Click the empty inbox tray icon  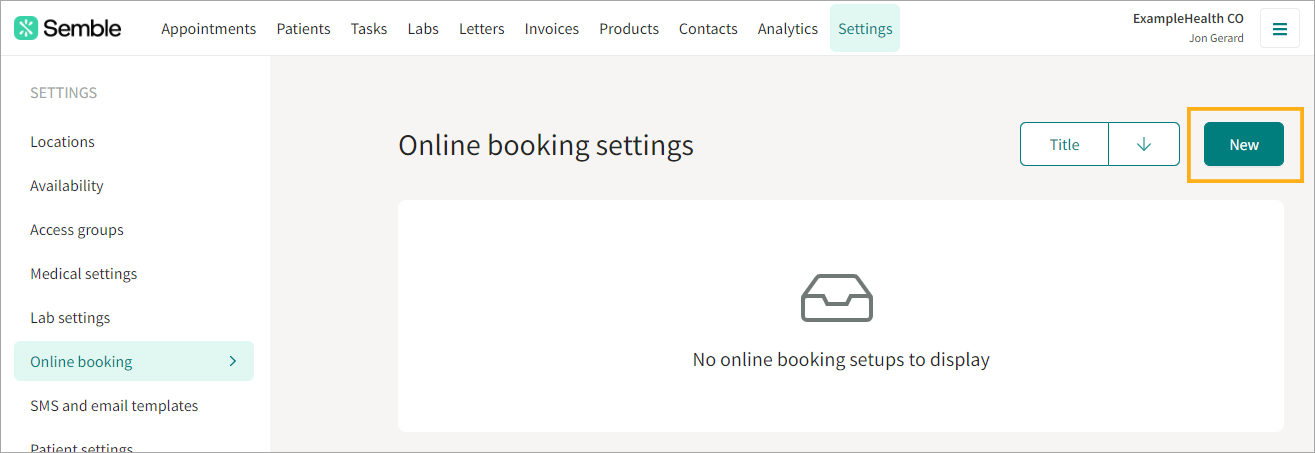(x=837, y=297)
